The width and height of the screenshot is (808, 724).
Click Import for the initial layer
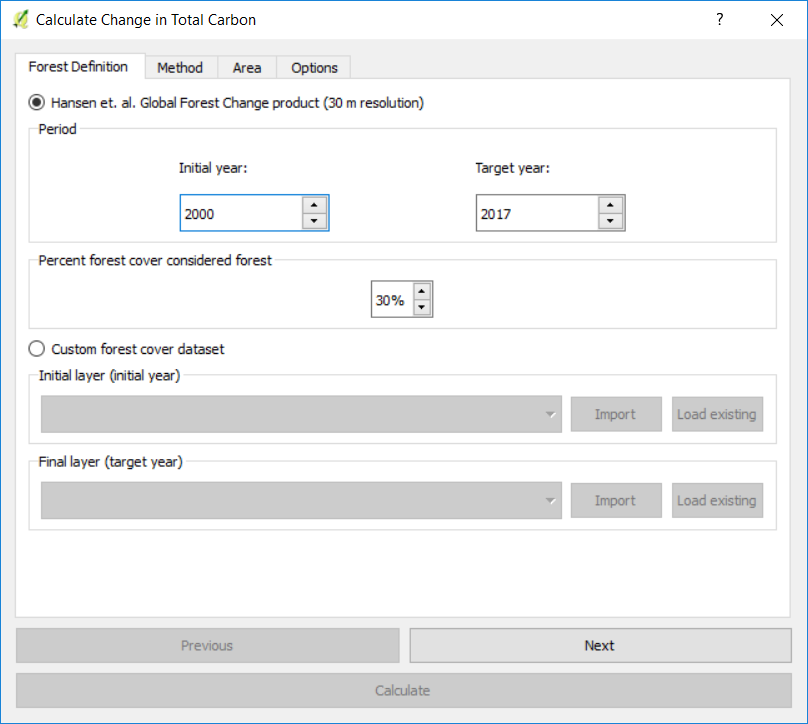pos(615,414)
